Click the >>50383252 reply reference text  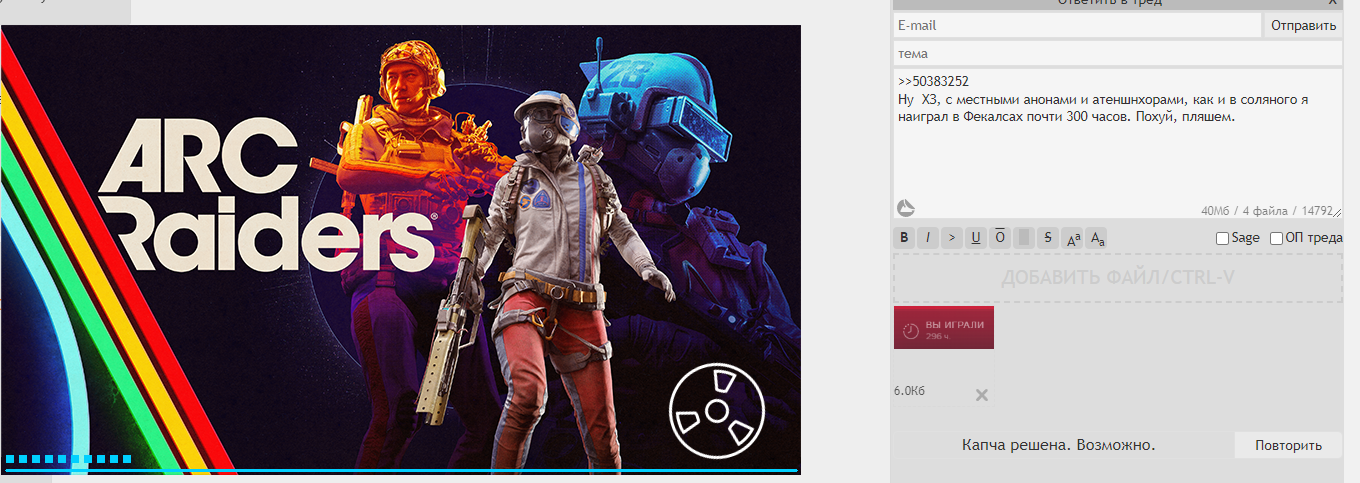click(933, 82)
